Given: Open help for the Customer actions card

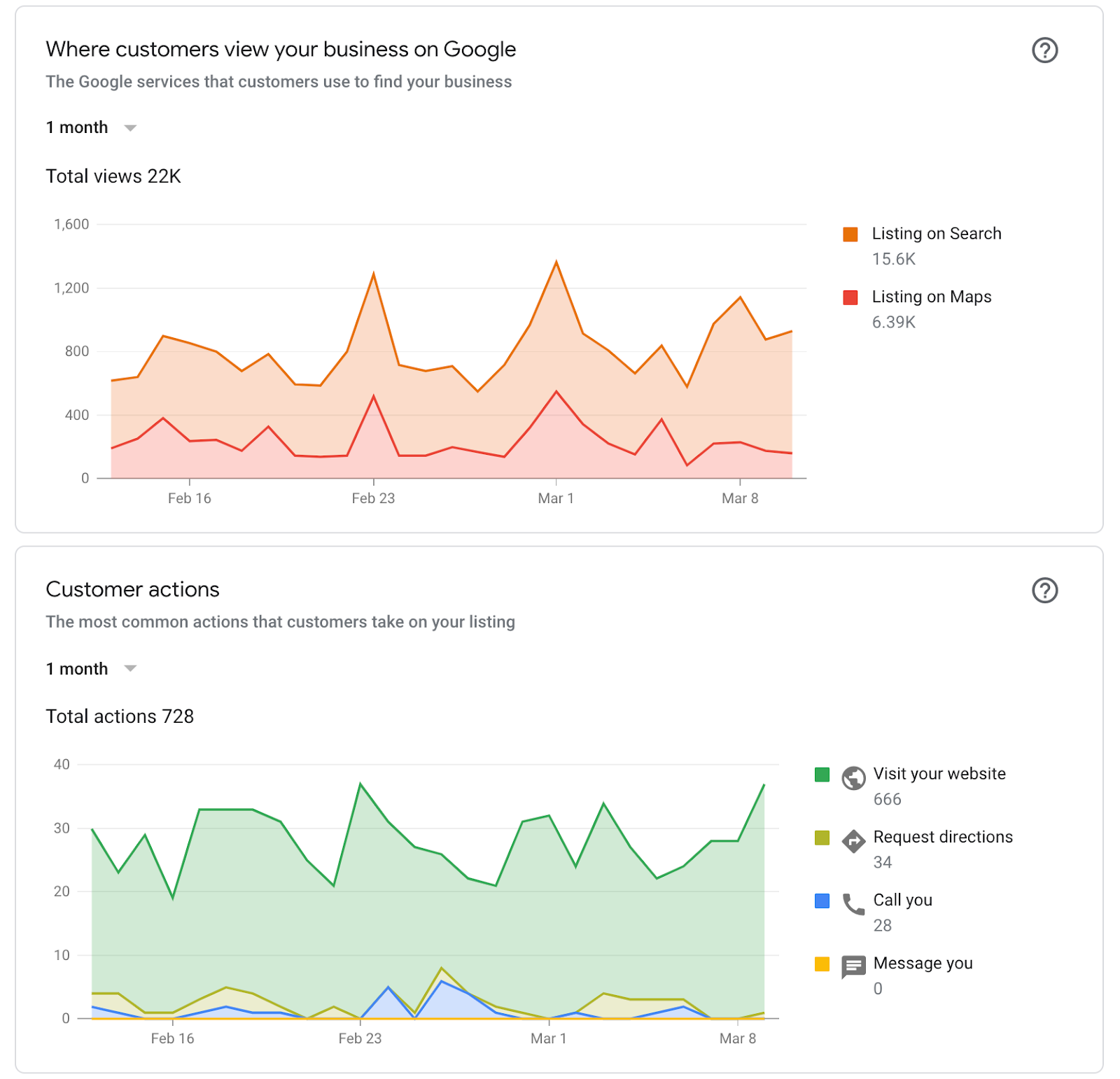Looking at the screenshot, I should point(1044,591).
